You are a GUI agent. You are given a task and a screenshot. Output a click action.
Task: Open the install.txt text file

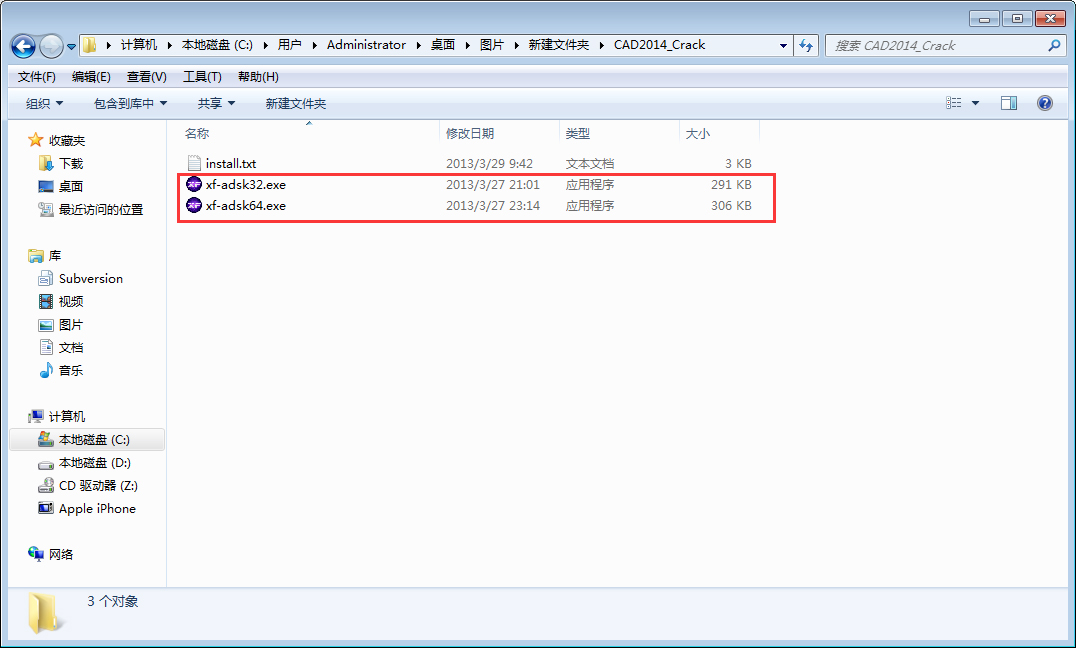(228, 163)
